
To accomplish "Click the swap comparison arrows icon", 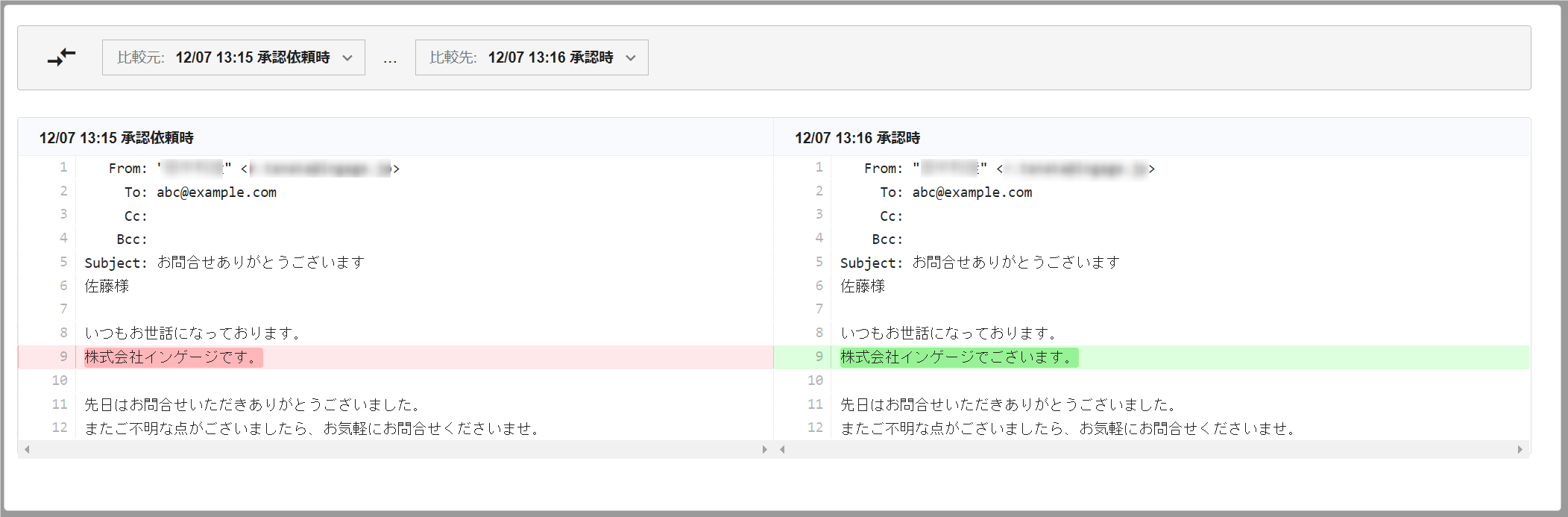I will tap(62, 57).
